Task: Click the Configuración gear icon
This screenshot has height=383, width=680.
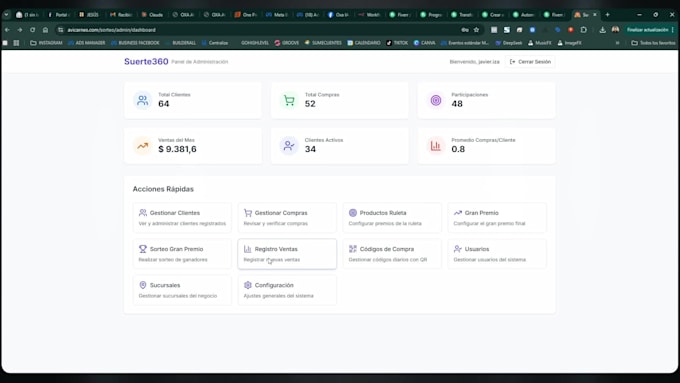Action: (248, 285)
